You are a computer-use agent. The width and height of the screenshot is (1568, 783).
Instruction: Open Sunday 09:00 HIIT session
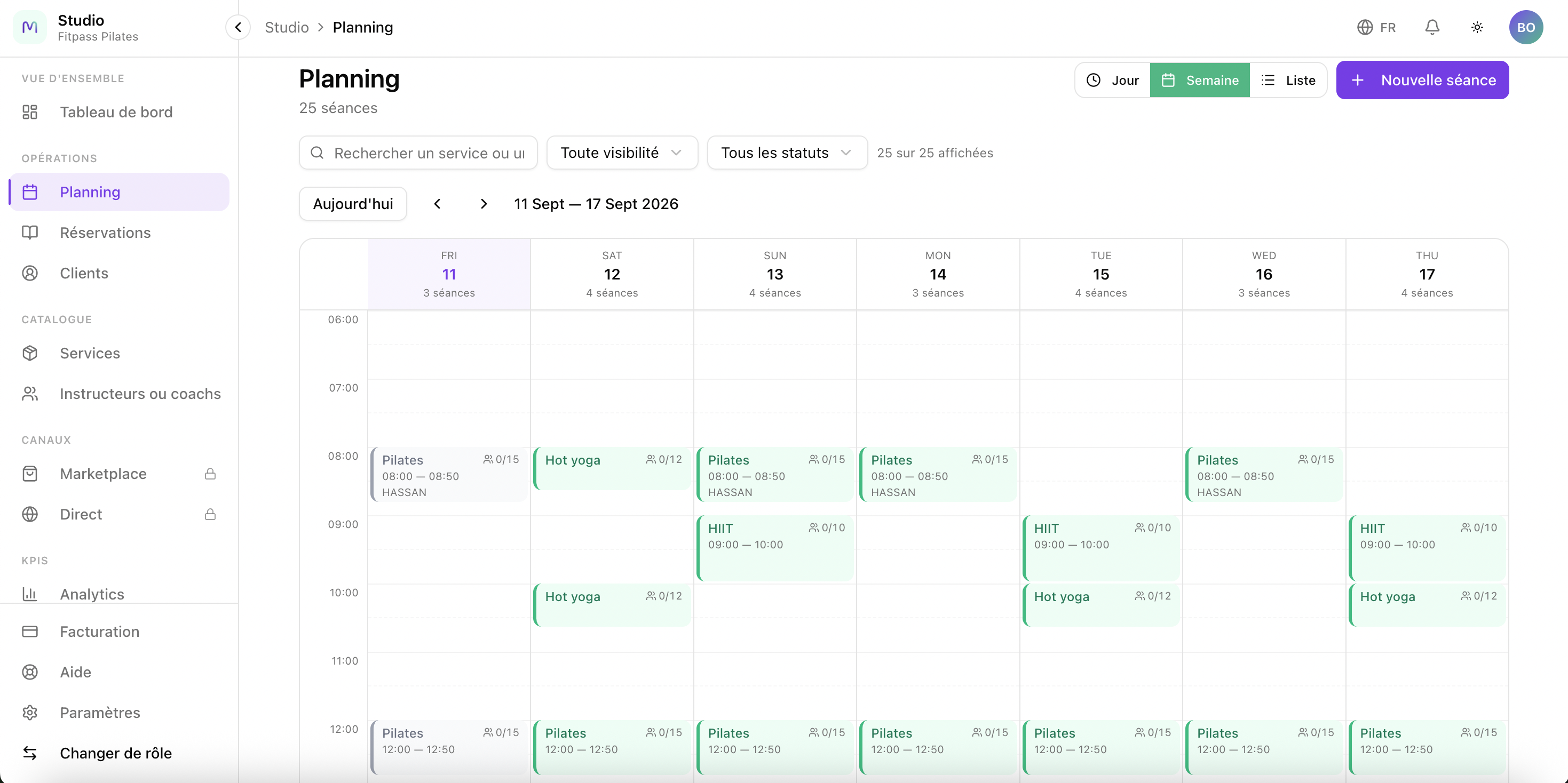coord(775,548)
